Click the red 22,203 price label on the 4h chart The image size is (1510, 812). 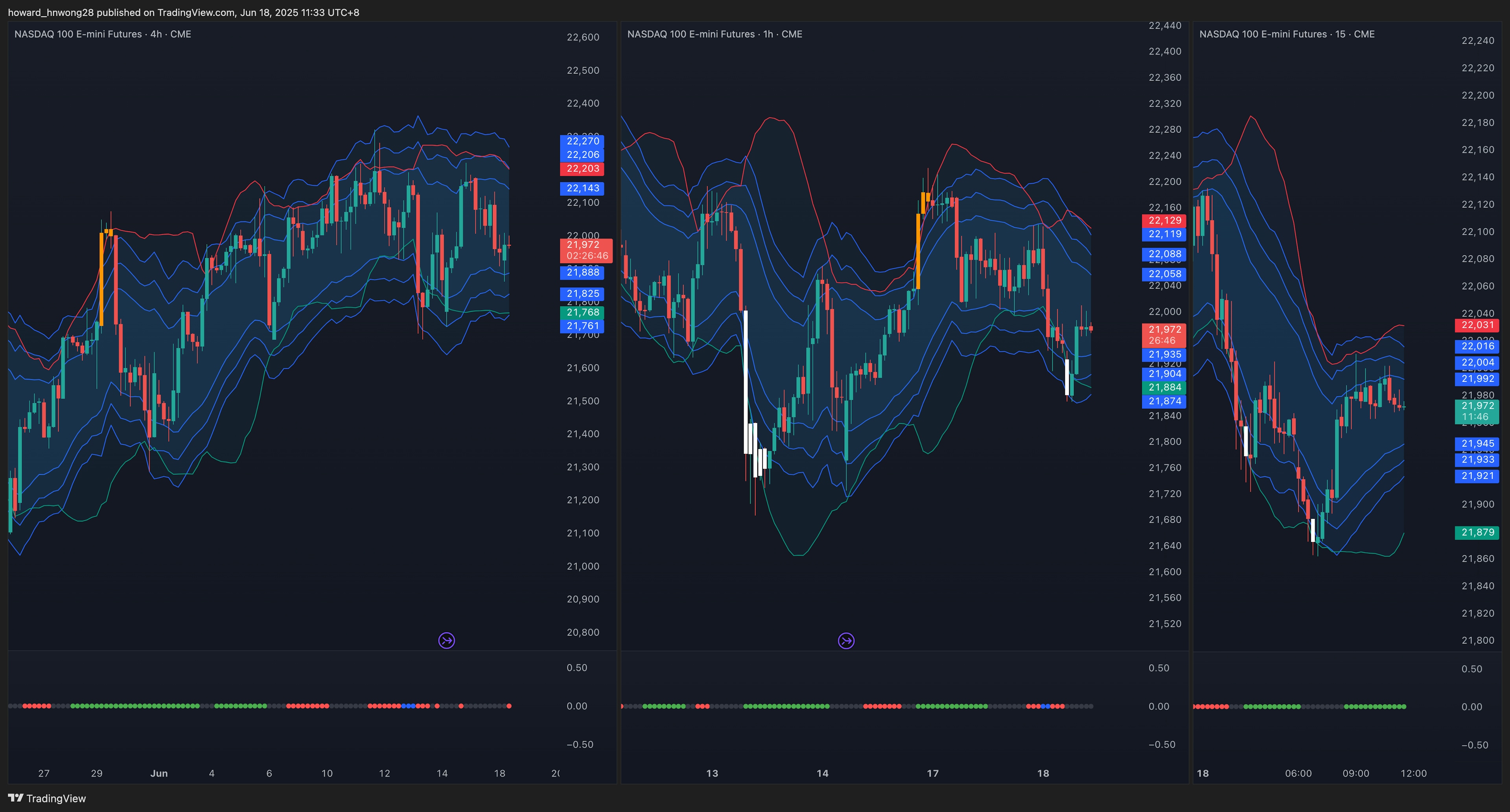tap(582, 169)
